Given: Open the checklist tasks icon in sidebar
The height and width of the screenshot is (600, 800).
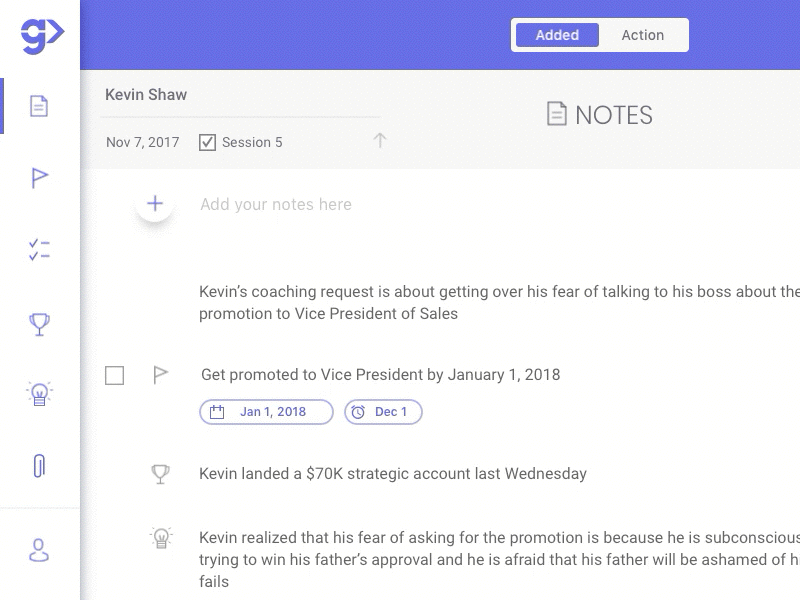Looking at the screenshot, I should (39, 250).
